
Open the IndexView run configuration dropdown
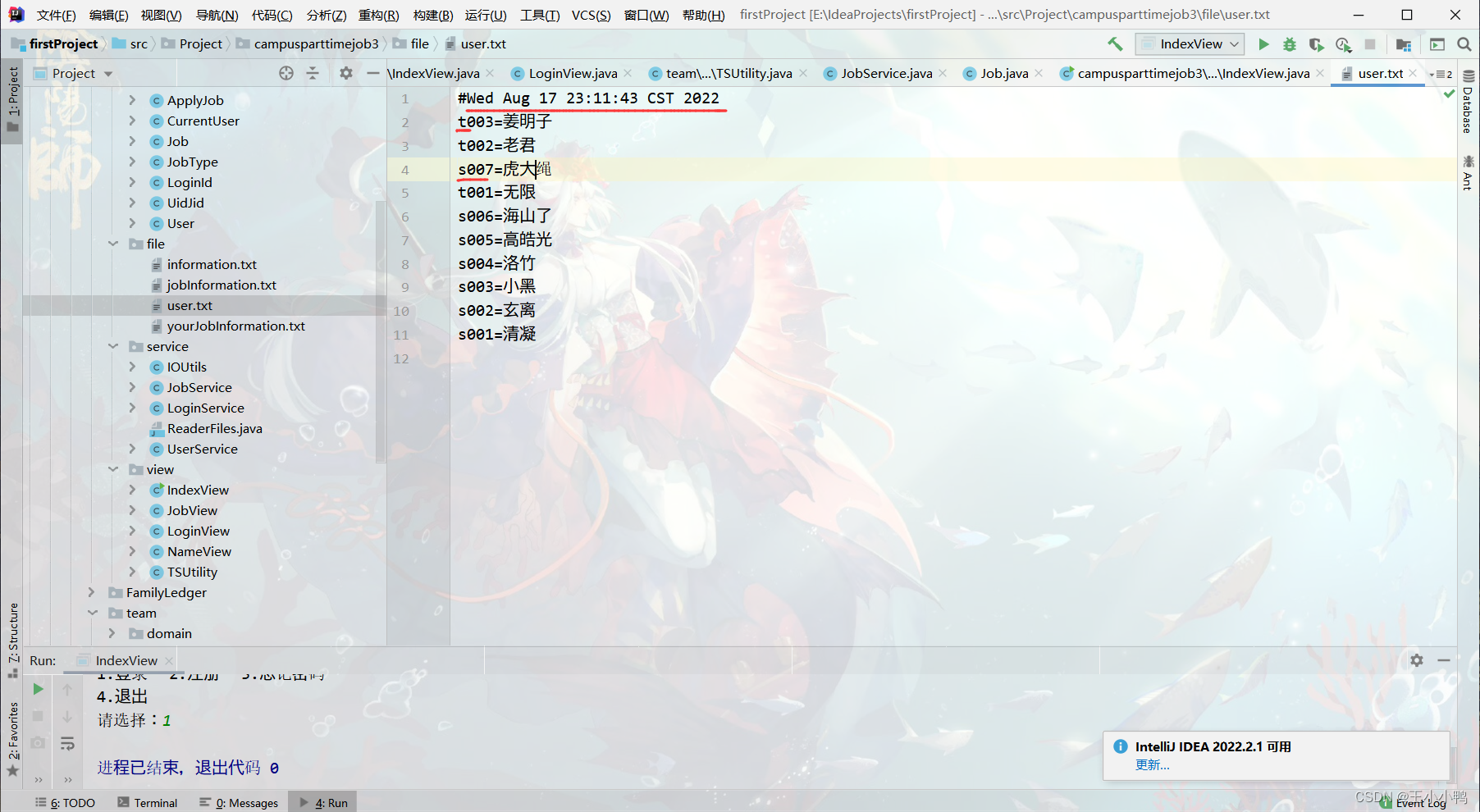coord(1190,44)
